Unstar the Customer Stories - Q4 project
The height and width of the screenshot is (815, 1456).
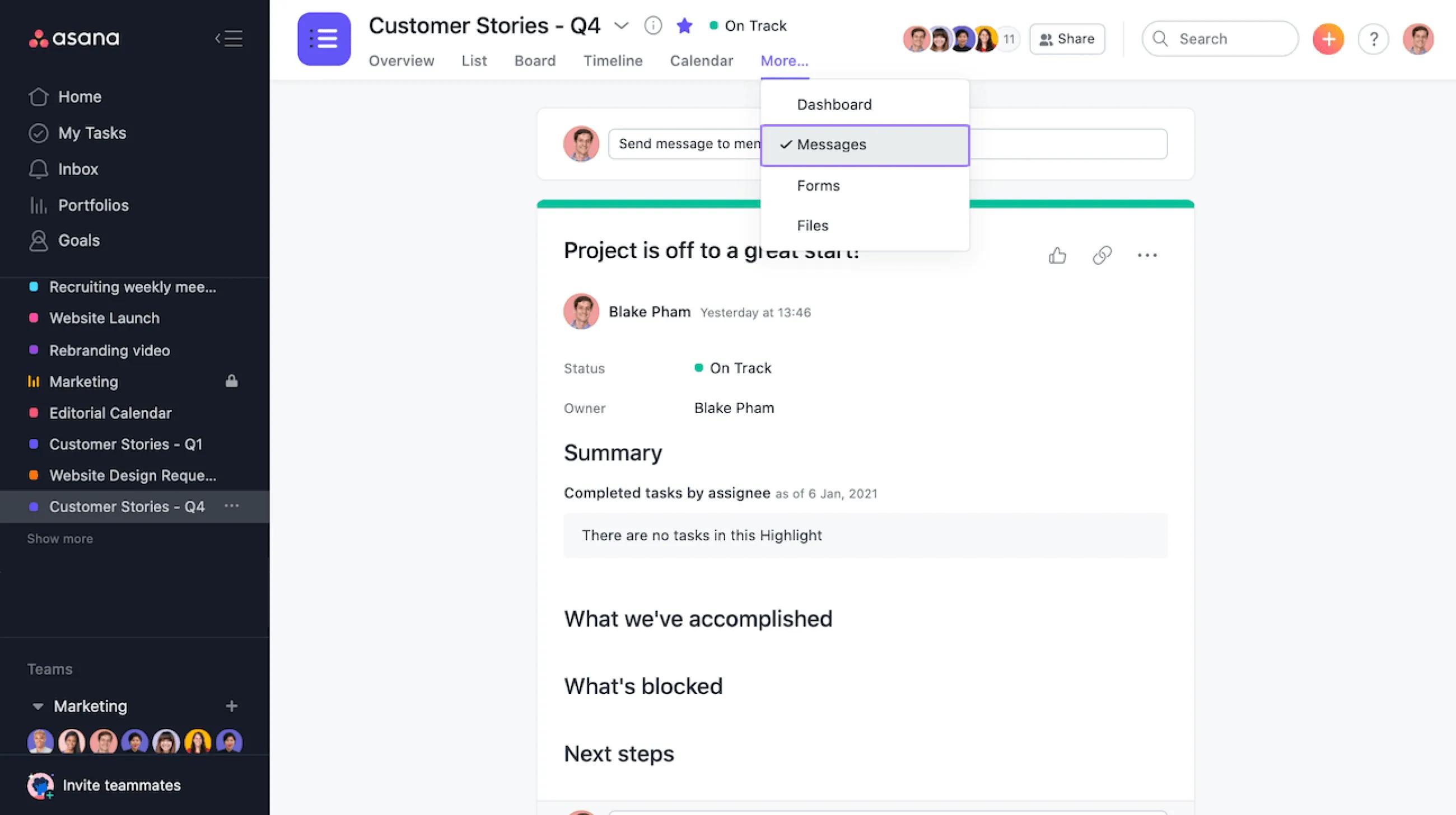tap(684, 26)
